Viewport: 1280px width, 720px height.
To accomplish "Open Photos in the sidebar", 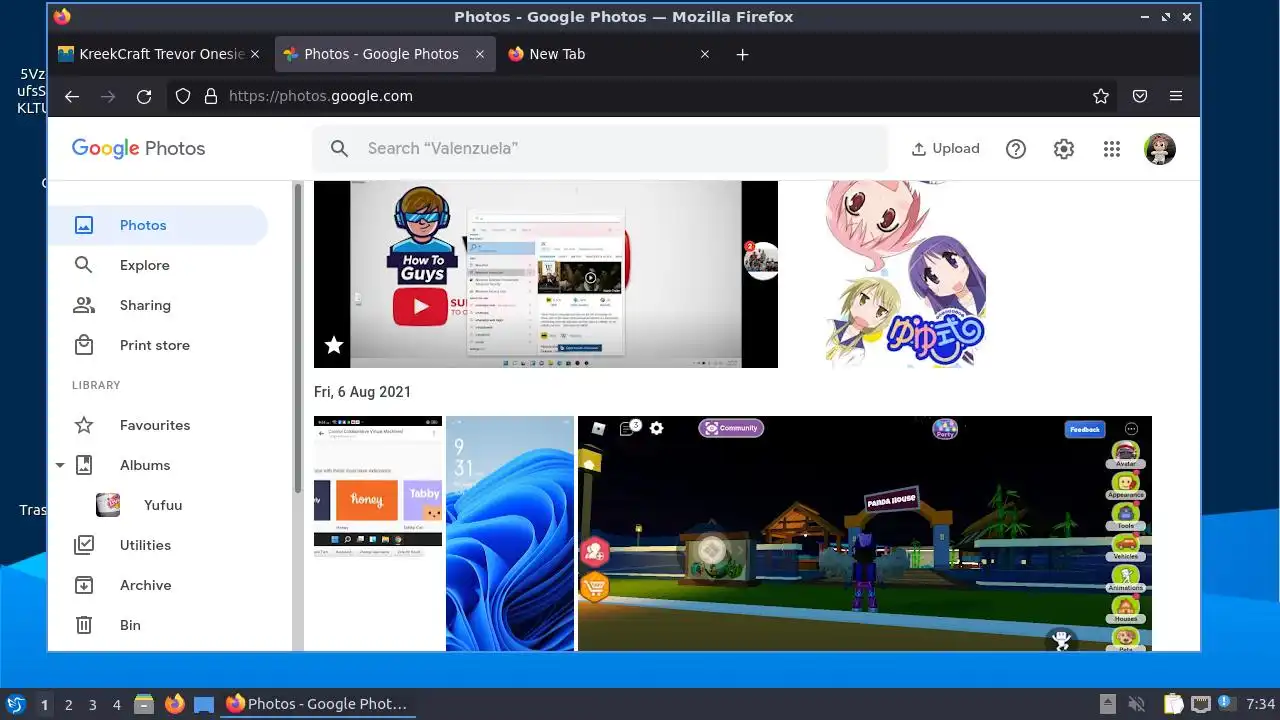I will (x=158, y=225).
